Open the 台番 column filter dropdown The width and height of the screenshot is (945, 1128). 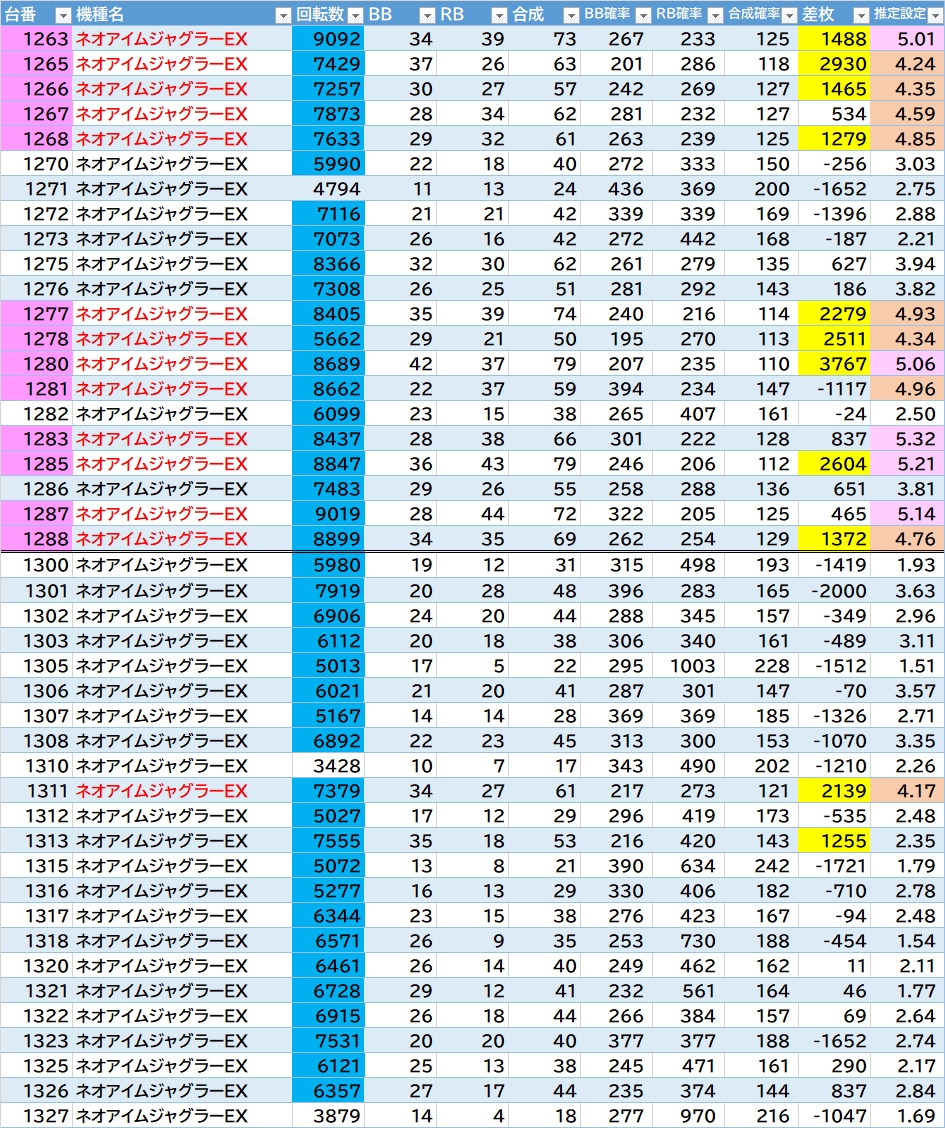[63, 15]
